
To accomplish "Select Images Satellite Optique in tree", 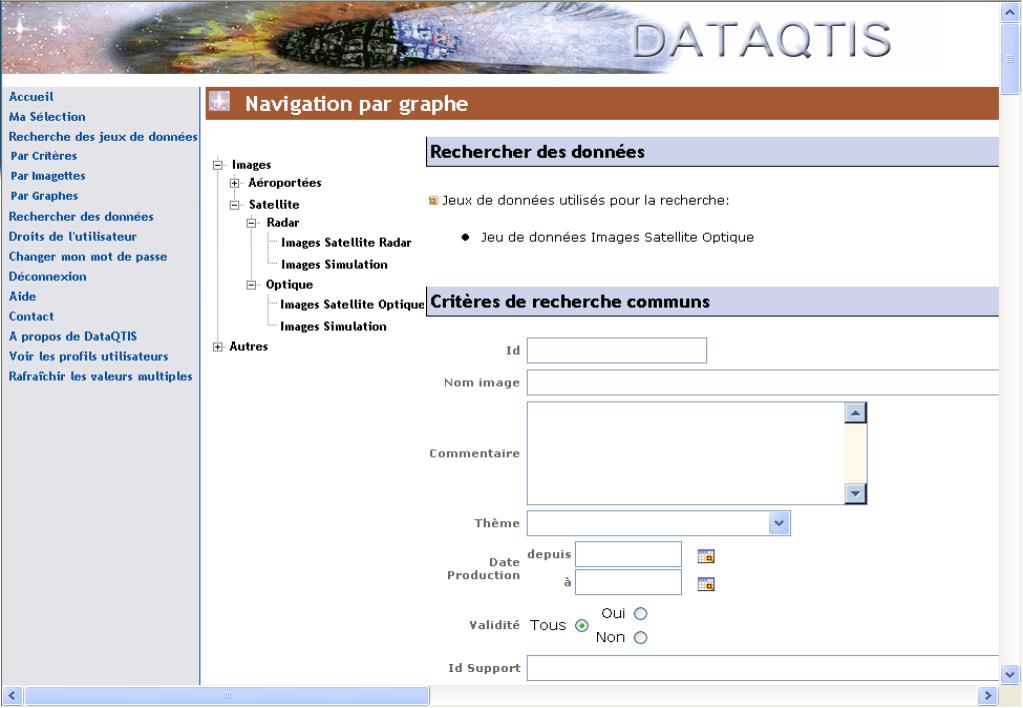I will tap(352, 305).
